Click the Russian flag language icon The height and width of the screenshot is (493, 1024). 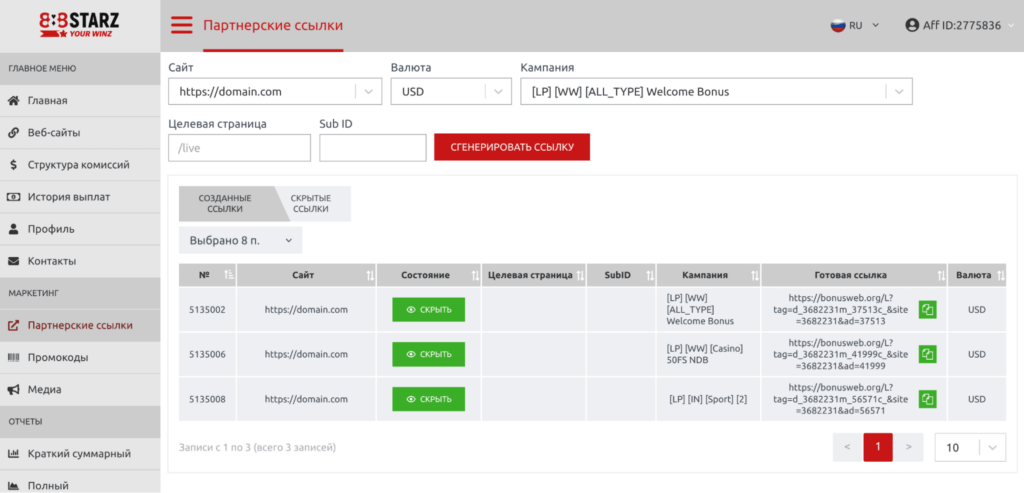pyautogui.click(x=838, y=25)
